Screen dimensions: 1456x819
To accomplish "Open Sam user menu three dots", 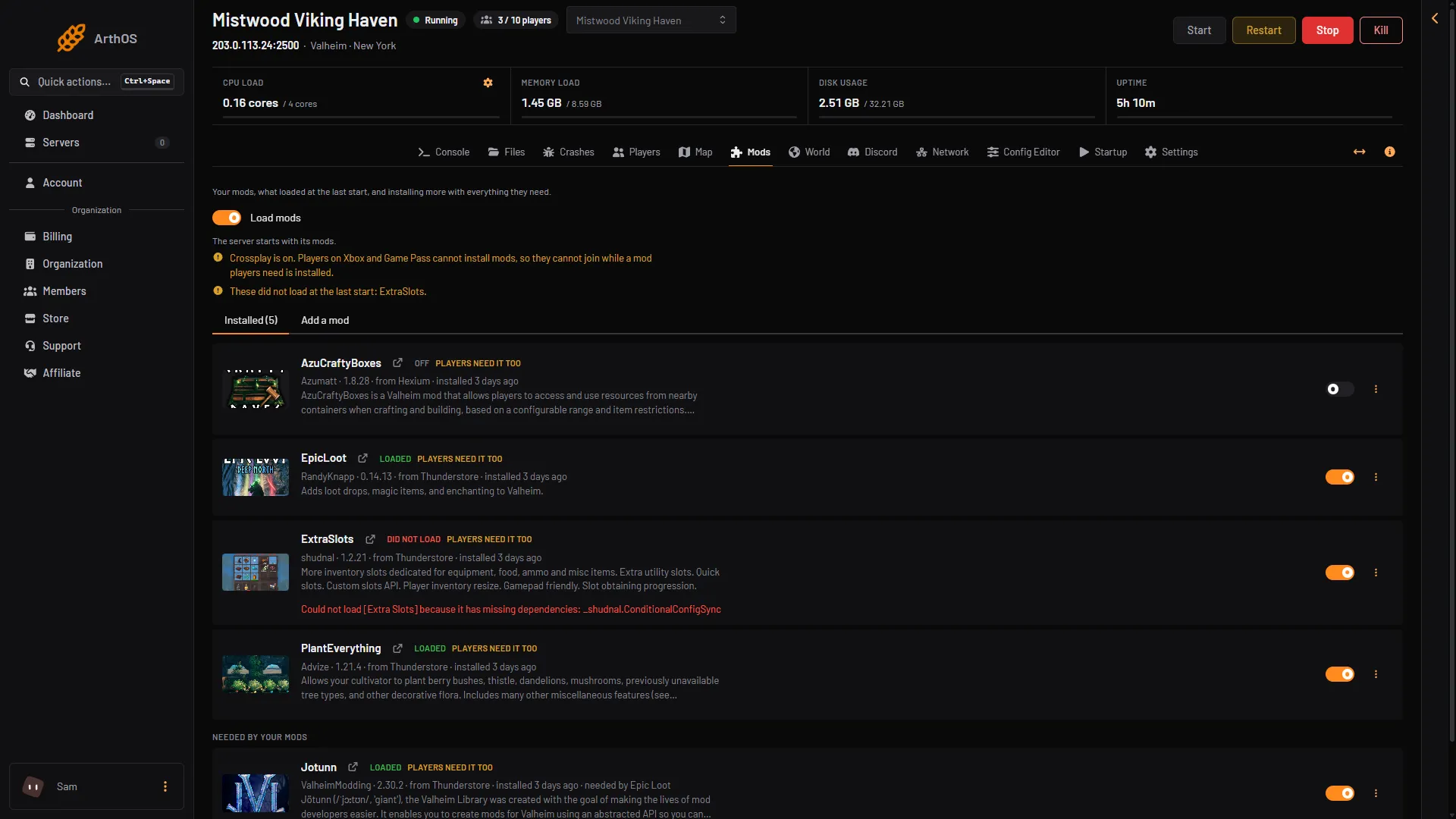I will [x=165, y=786].
